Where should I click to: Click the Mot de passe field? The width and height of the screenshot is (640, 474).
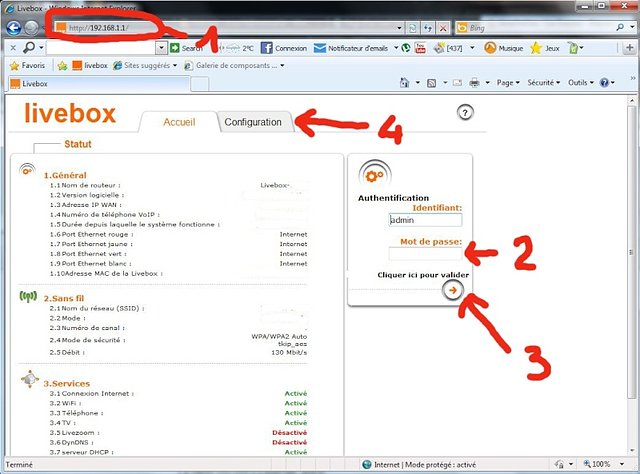(x=425, y=254)
